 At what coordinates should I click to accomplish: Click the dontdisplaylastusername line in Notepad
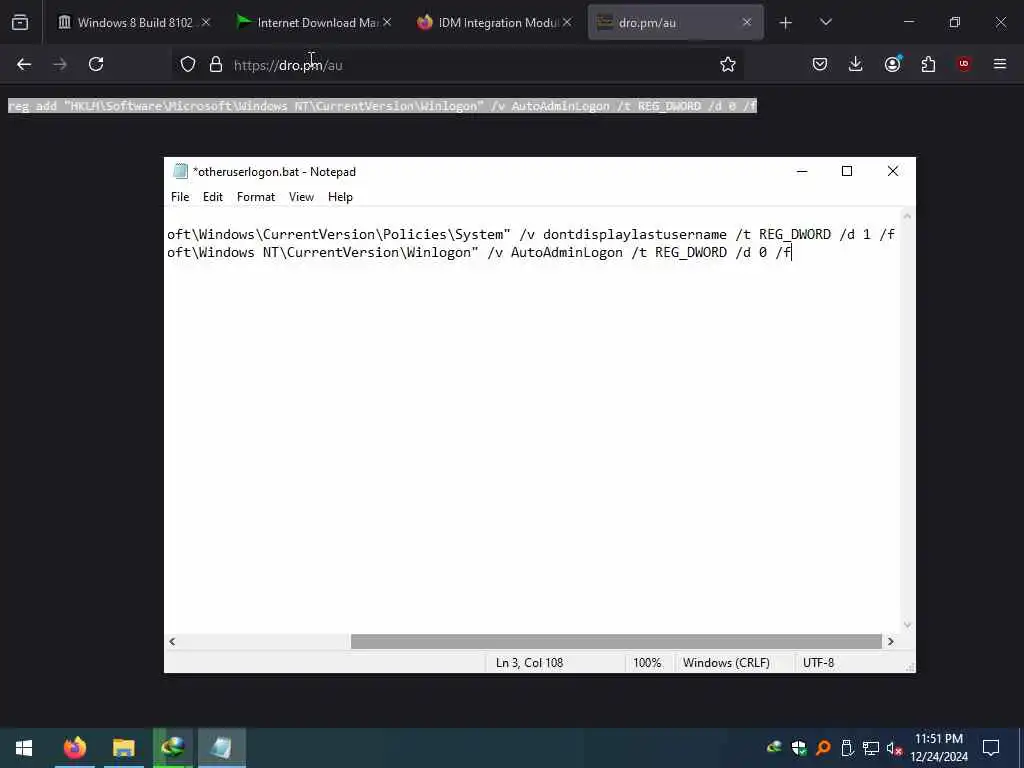[x=531, y=234]
